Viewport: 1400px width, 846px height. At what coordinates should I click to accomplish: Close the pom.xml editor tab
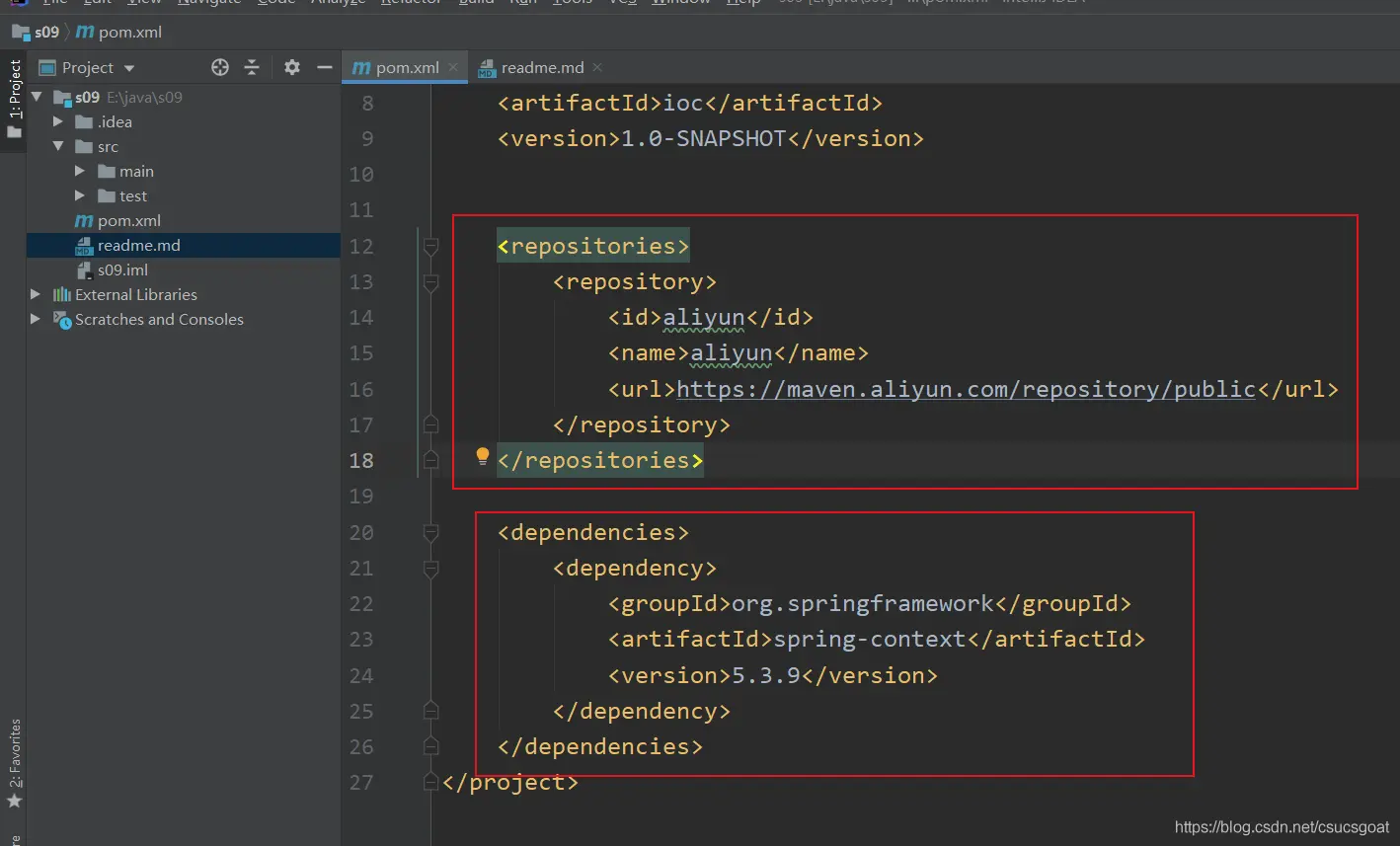pyautogui.click(x=453, y=67)
